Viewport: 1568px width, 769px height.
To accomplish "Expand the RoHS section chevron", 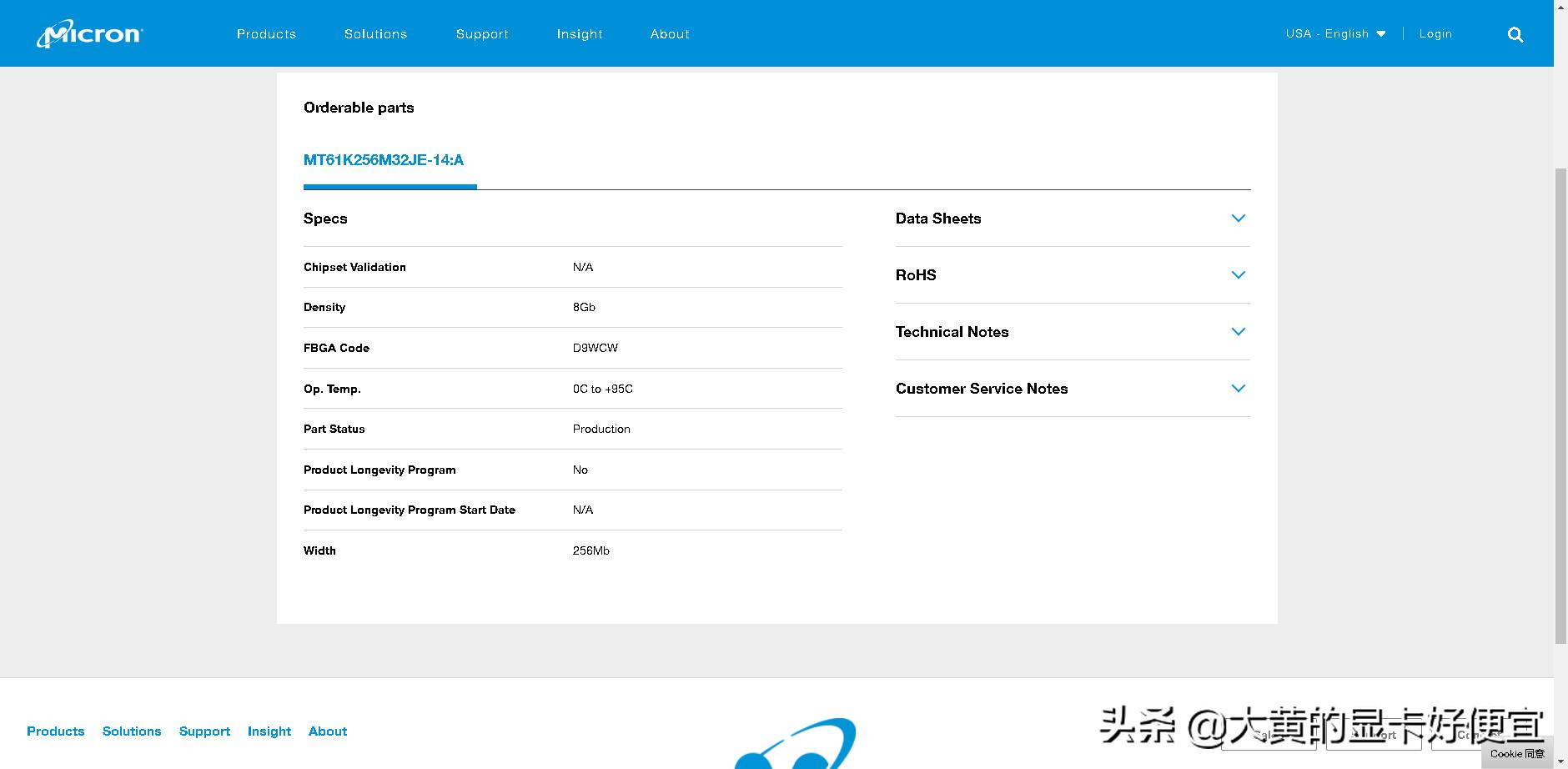I will click(1239, 275).
